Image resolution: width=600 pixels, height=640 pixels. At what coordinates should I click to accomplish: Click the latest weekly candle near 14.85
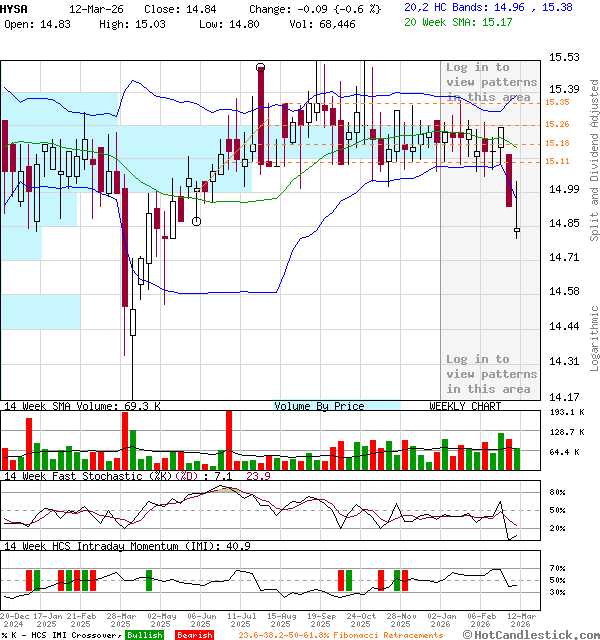coord(517,231)
